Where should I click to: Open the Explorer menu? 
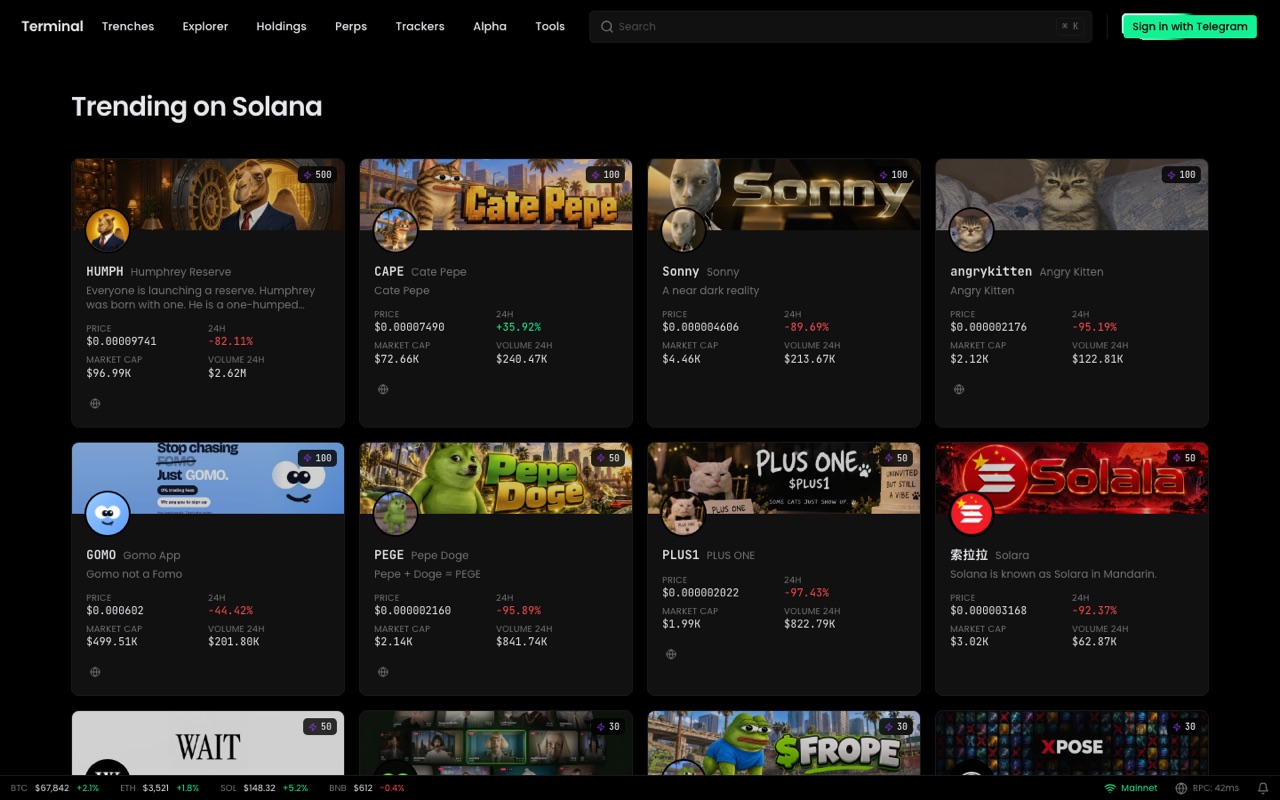(205, 26)
